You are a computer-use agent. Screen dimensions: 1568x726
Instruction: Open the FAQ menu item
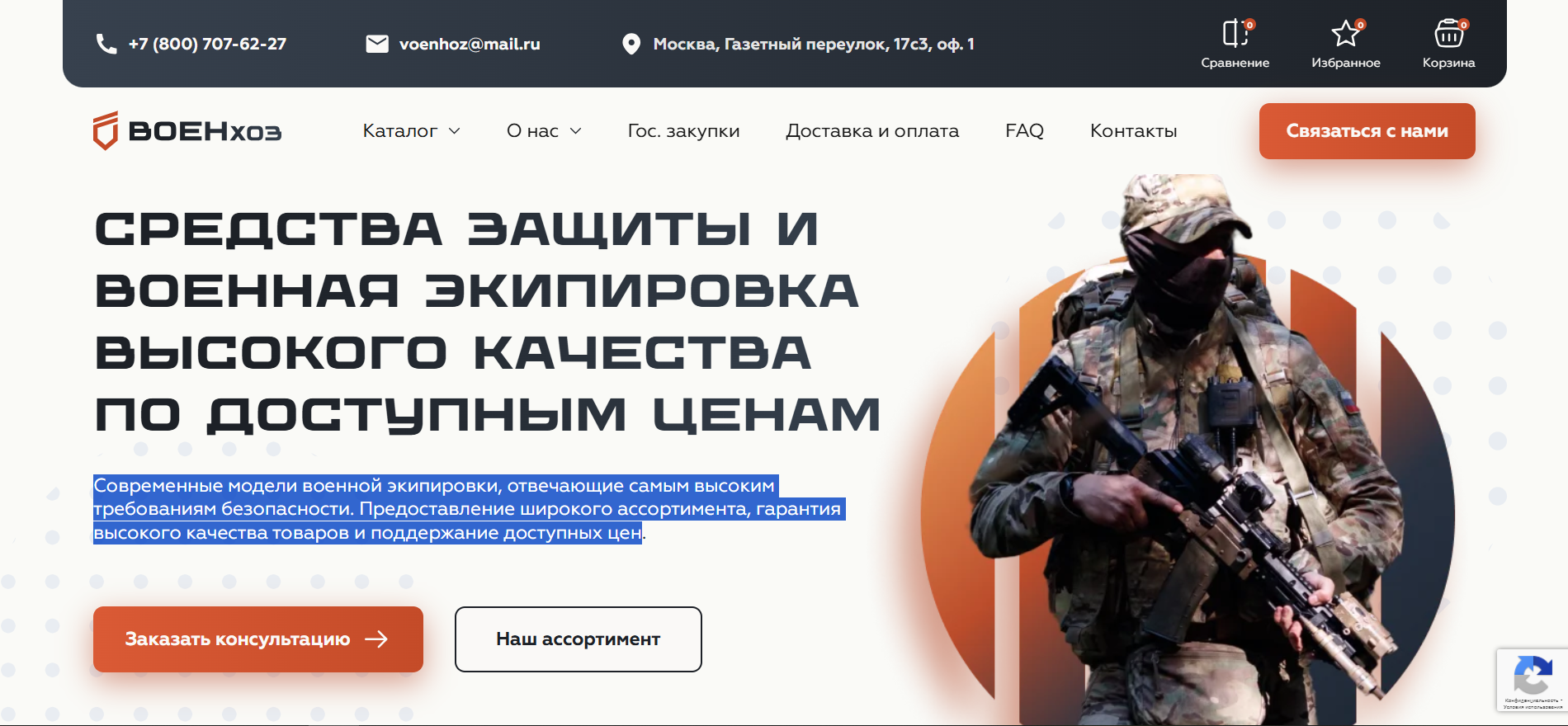1024,130
